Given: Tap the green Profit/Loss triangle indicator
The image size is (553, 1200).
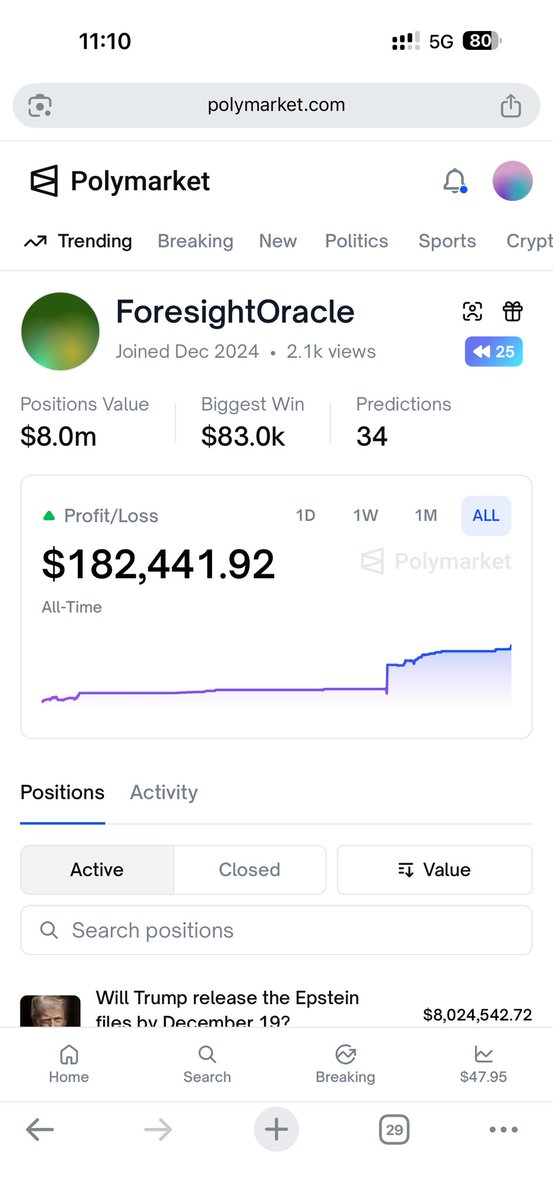Looking at the screenshot, I should (x=48, y=516).
